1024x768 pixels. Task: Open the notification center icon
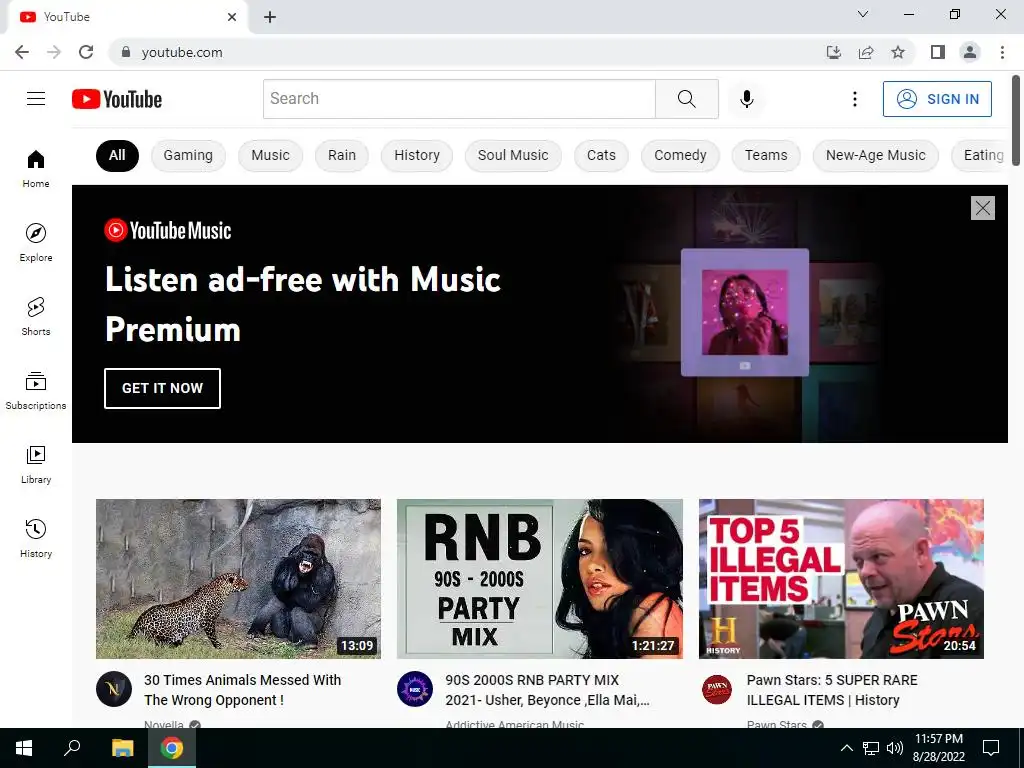pyautogui.click(x=991, y=748)
